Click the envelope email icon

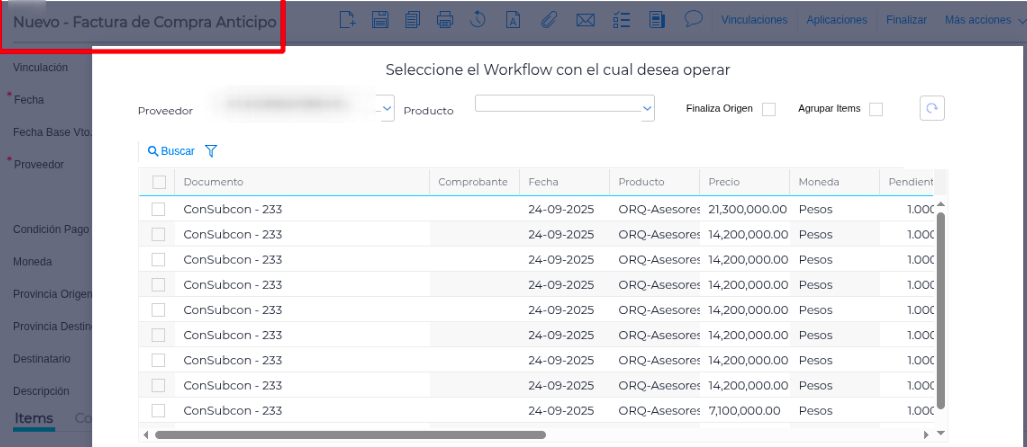[586, 19]
